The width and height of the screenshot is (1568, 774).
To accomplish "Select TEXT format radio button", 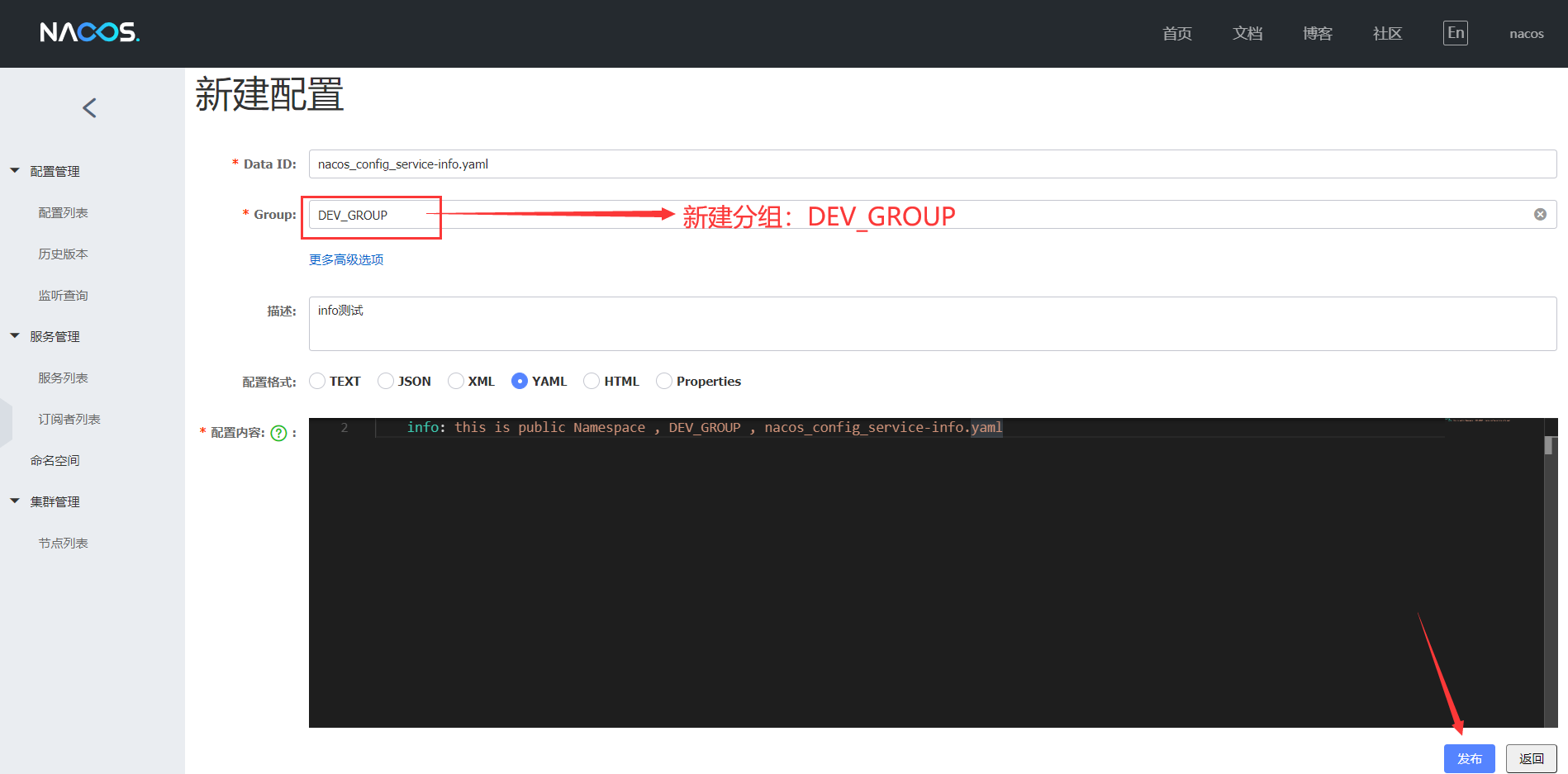I will click(317, 381).
